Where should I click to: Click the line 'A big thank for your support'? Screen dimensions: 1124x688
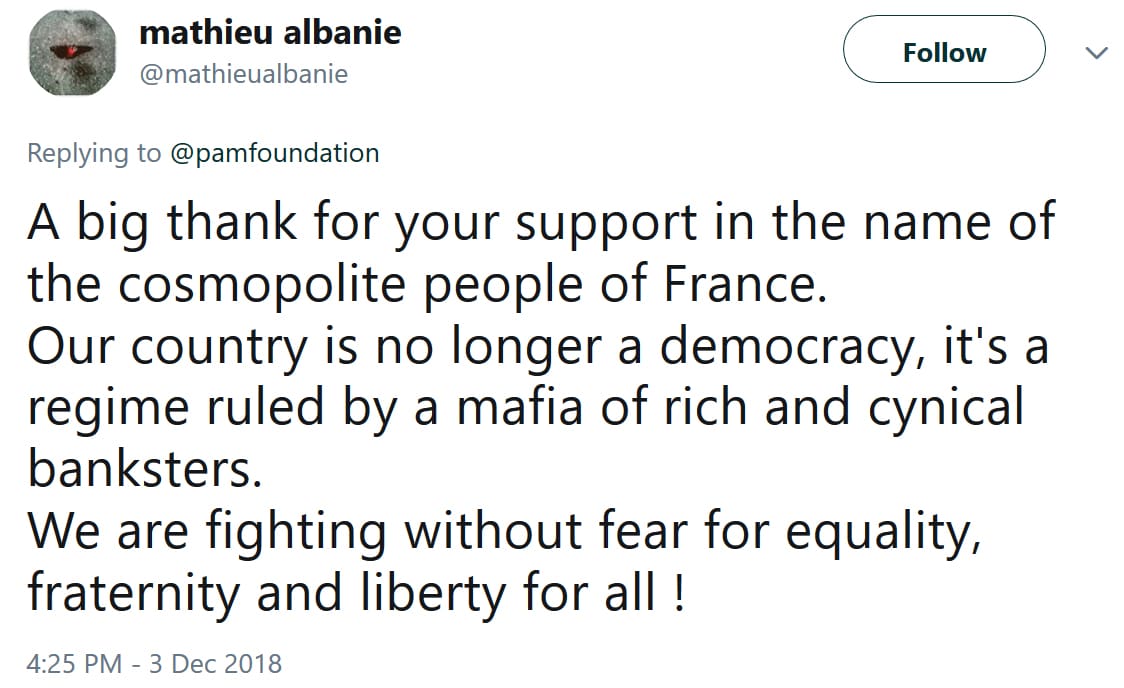(362, 223)
